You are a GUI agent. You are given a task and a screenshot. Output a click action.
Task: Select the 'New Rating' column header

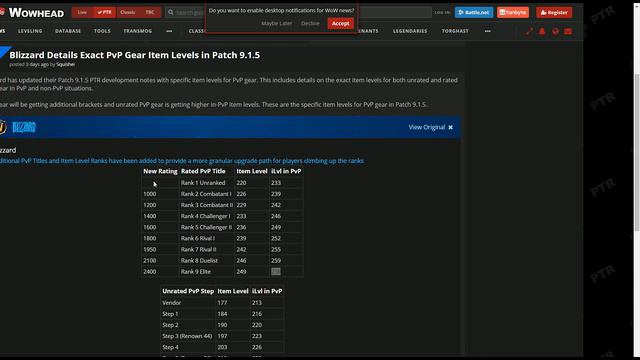coord(160,171)
